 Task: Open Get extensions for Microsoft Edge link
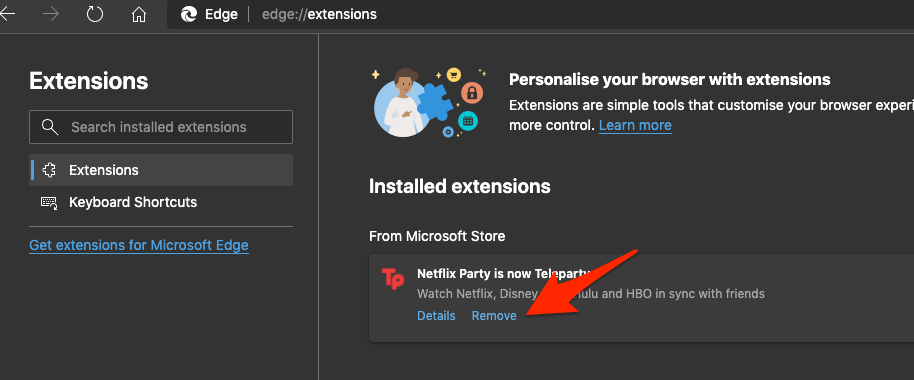pos(139,245)
